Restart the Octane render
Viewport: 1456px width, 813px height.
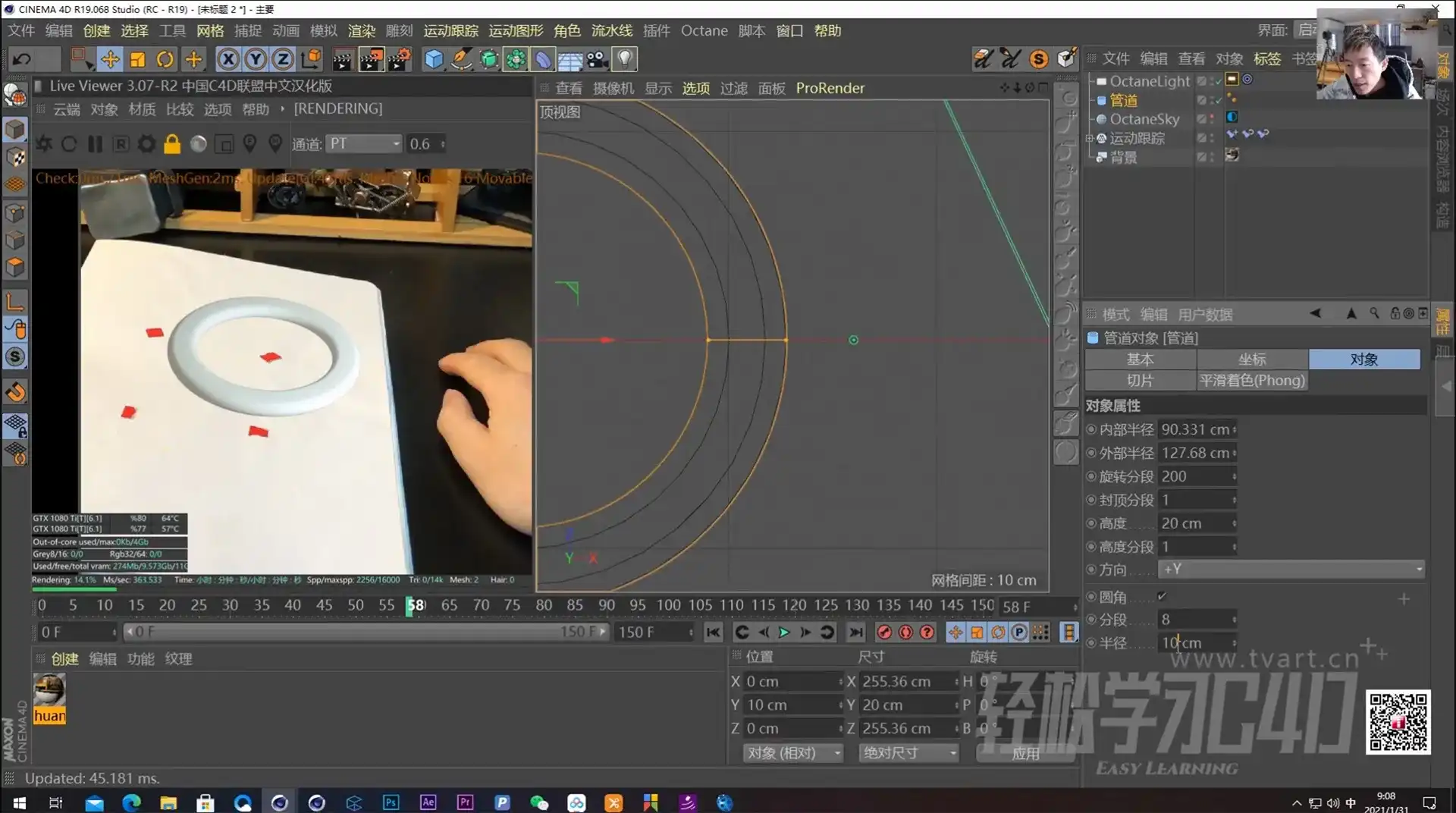(x=69, y=144)
